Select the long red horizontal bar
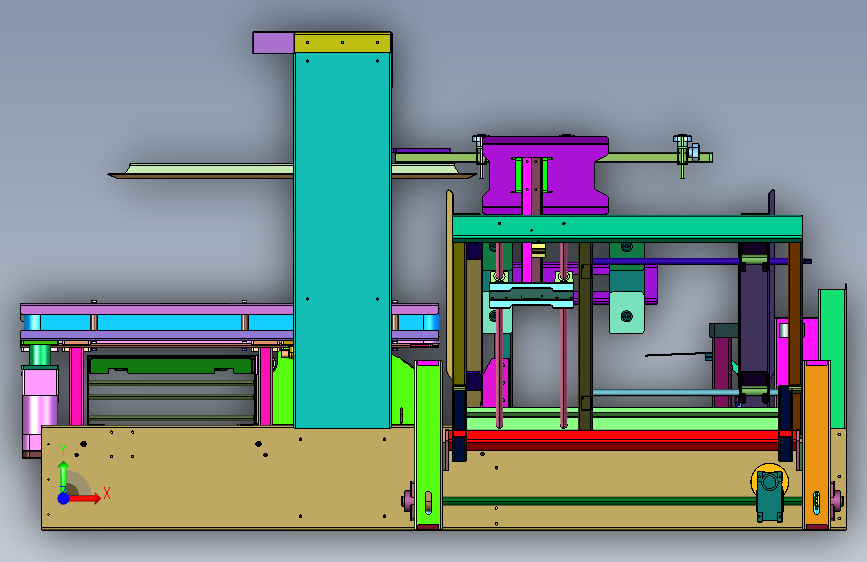The image size is (867, 562). click(x=621, y=436)
